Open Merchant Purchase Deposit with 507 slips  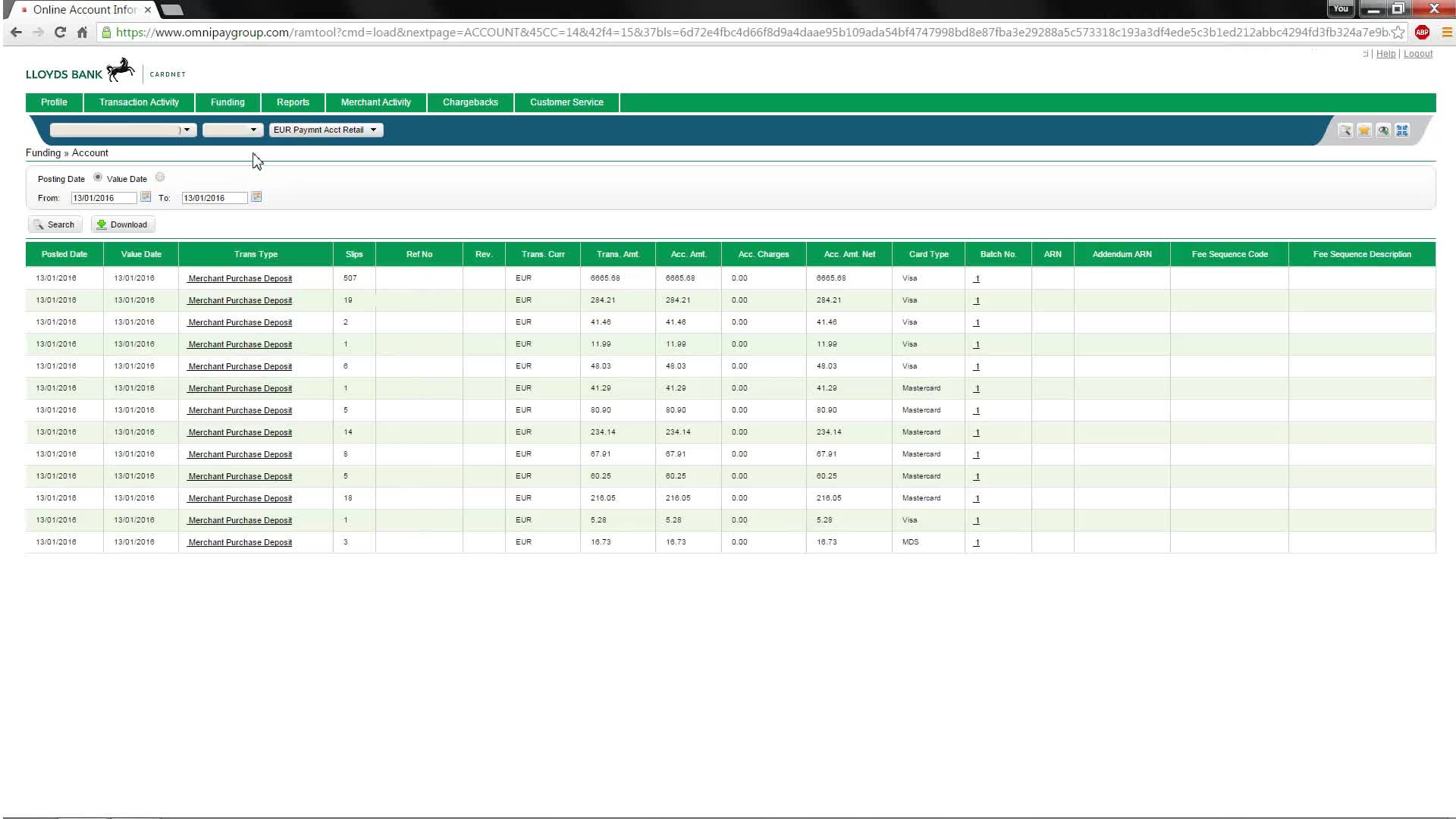coord(240,278)
